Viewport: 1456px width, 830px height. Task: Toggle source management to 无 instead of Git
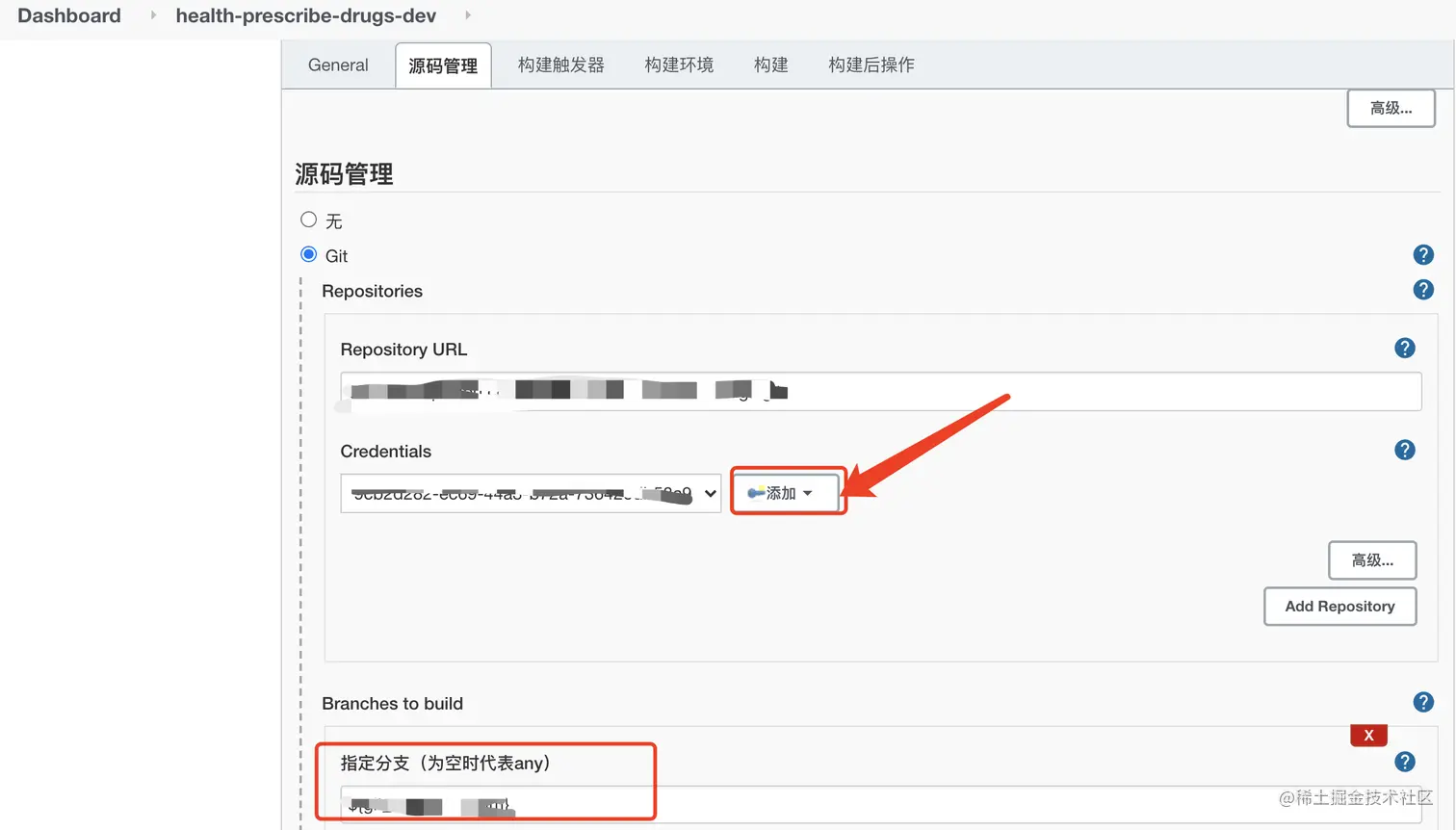tap(308, 219)
